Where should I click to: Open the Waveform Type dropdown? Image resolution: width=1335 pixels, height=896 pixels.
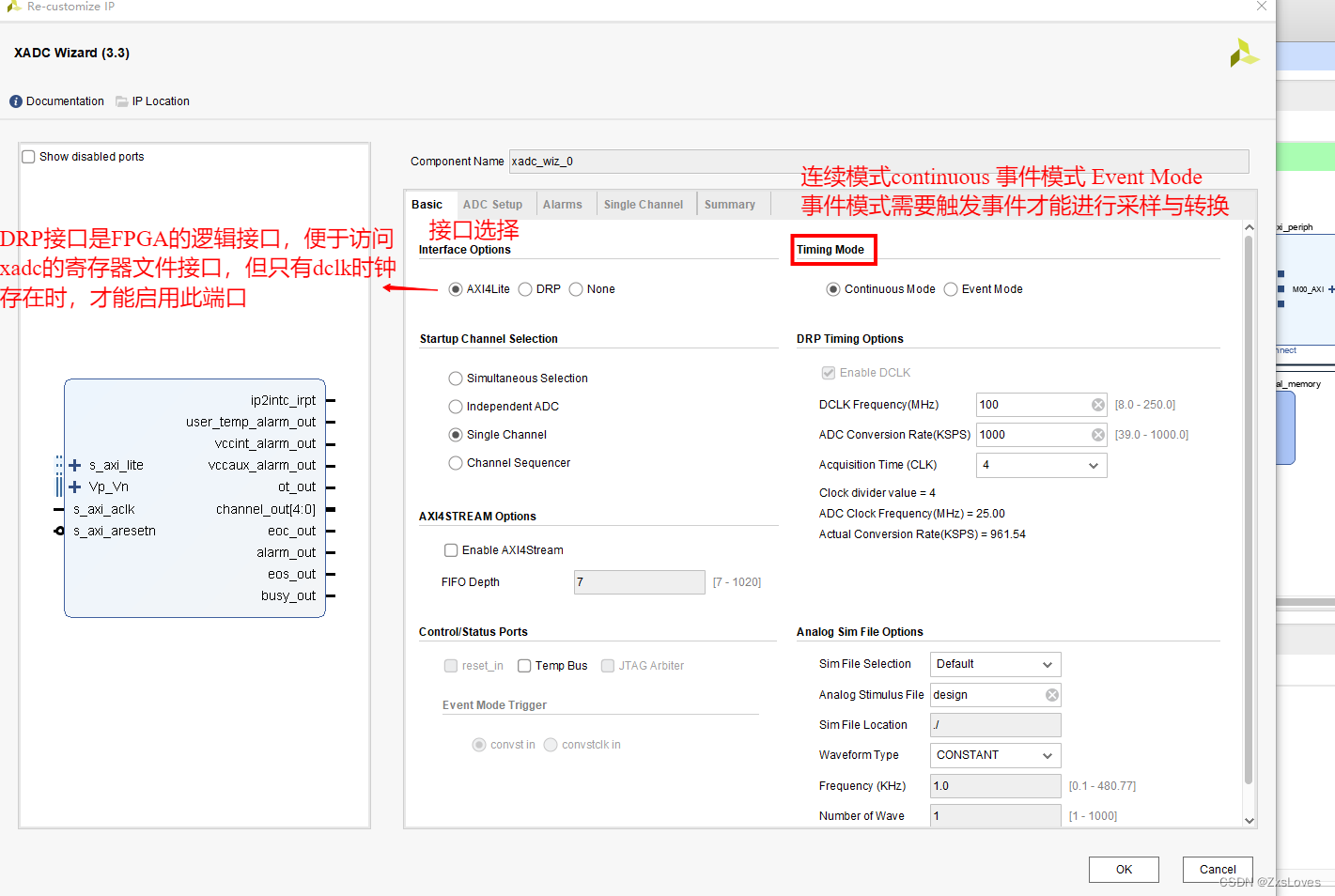(1049, 755)
